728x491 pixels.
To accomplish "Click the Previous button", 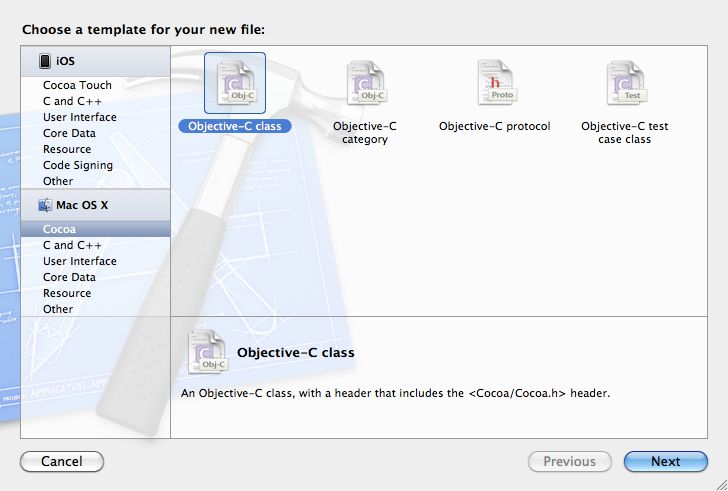I will click(x=569, y=461).
